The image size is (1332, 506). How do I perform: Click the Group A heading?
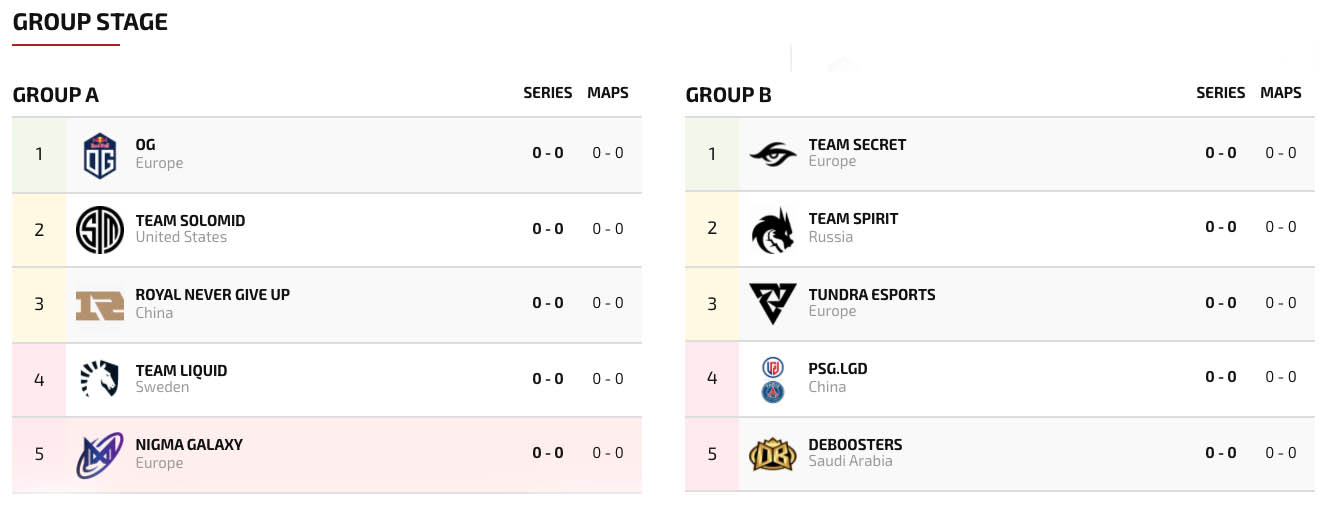tap(56, 95)
